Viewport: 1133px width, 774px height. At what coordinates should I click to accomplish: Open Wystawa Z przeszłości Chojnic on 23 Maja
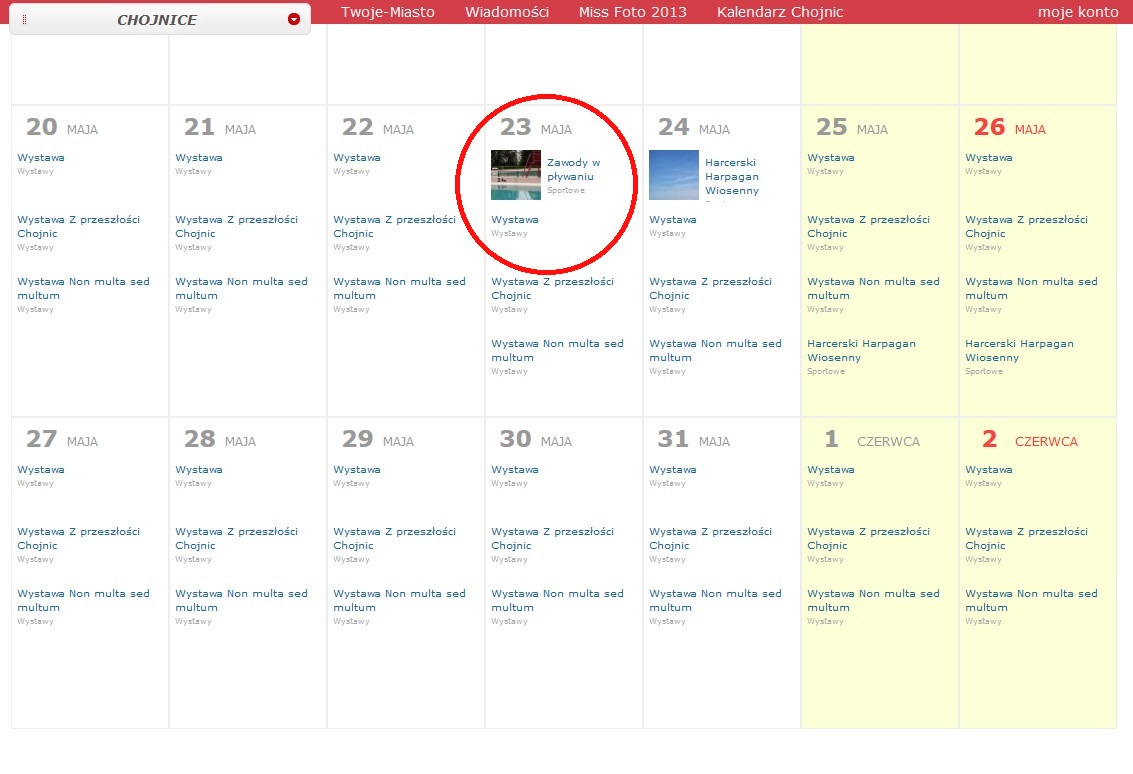coord(553,288)
